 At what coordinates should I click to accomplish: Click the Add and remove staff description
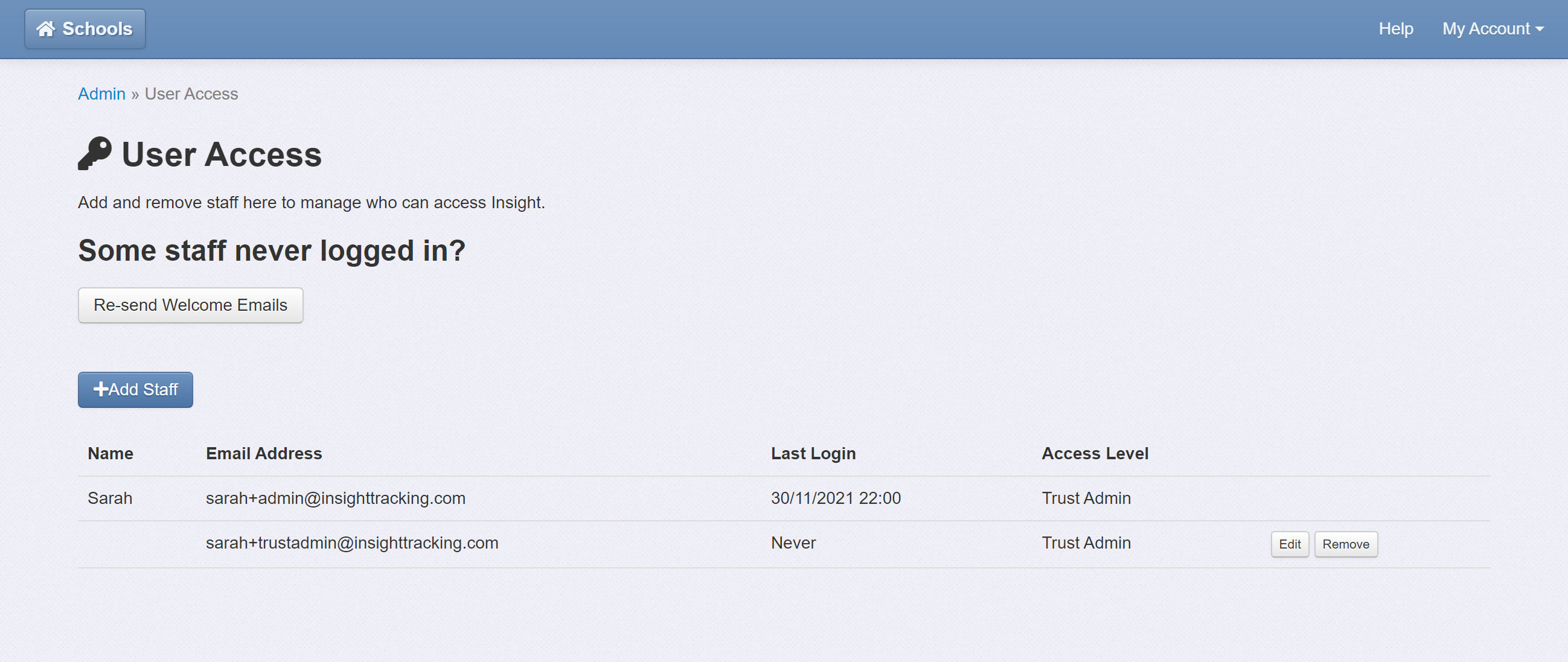coord(312,202)
